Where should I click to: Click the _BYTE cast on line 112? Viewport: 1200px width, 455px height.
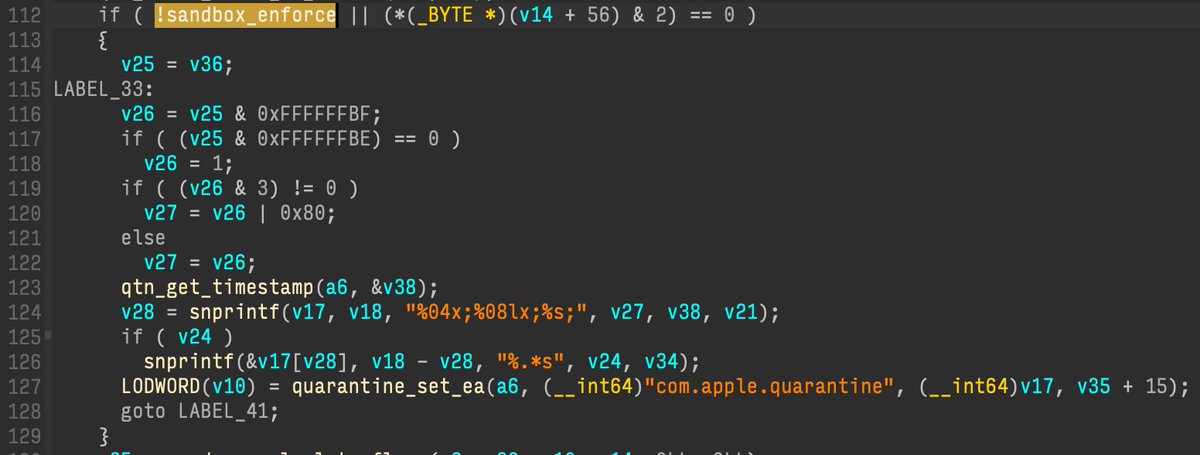[x=438, y=15]
